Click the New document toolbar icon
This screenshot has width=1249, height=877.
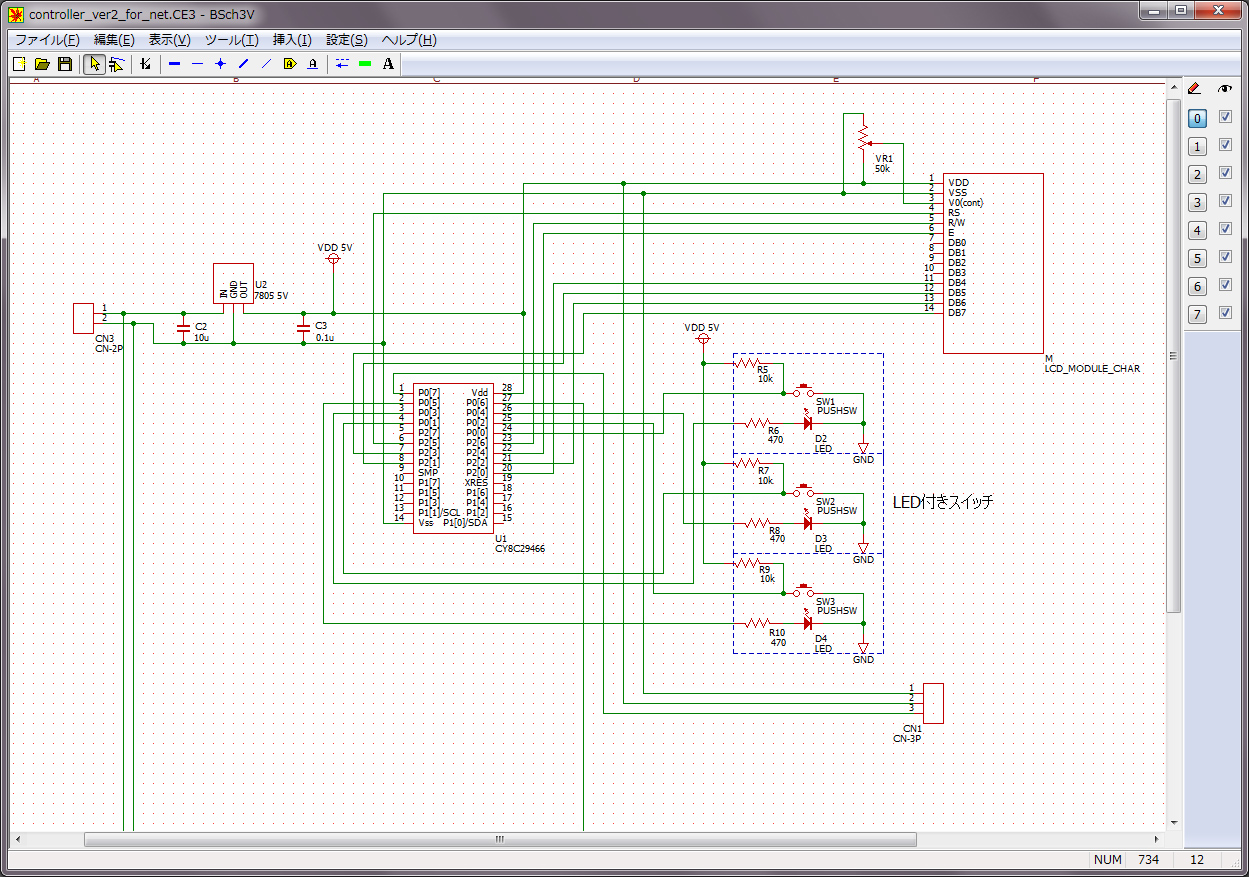[x=19, y=64]
